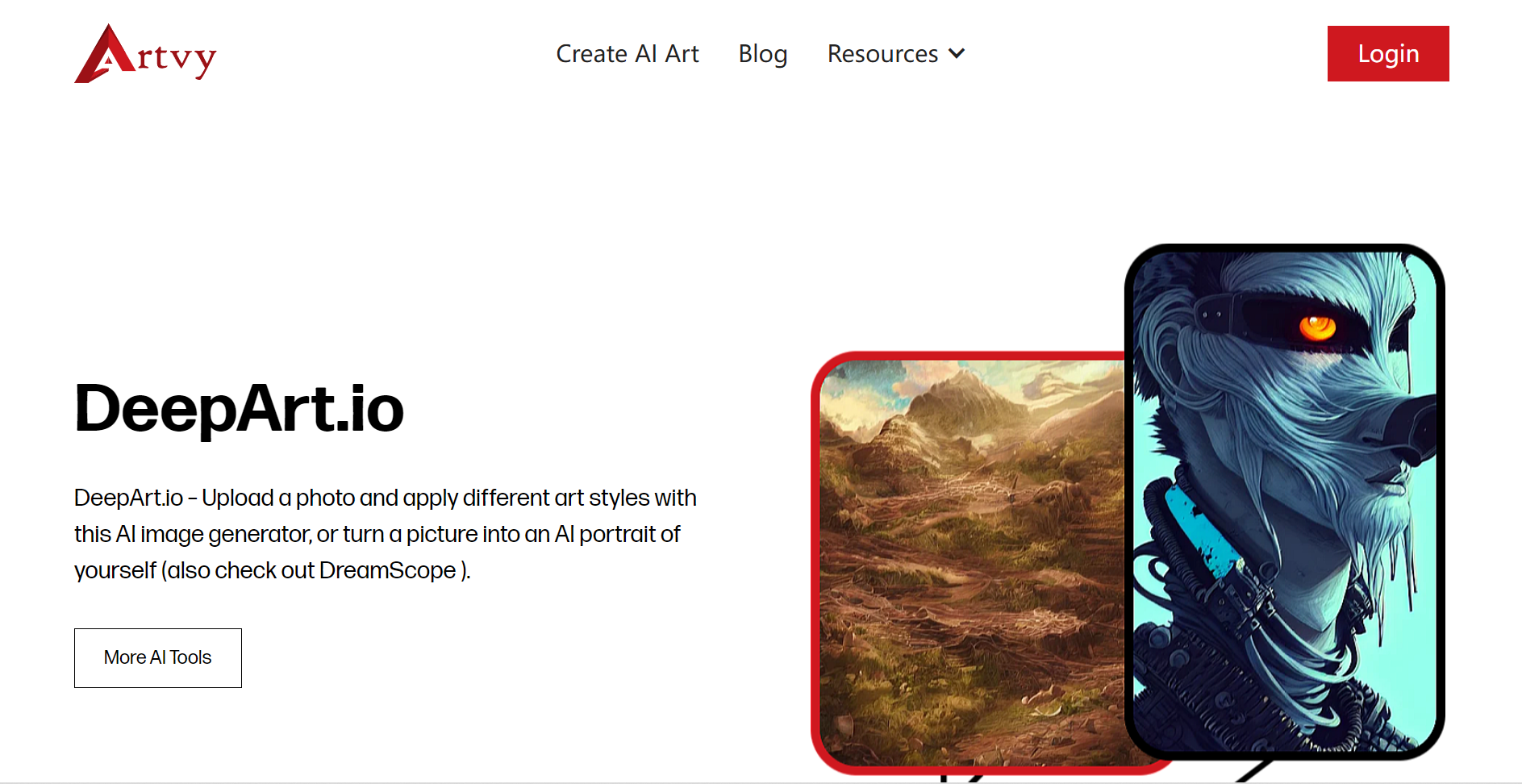Click the red Login button
This screenshot has height=784, width=1522.
coord(1388,53)
